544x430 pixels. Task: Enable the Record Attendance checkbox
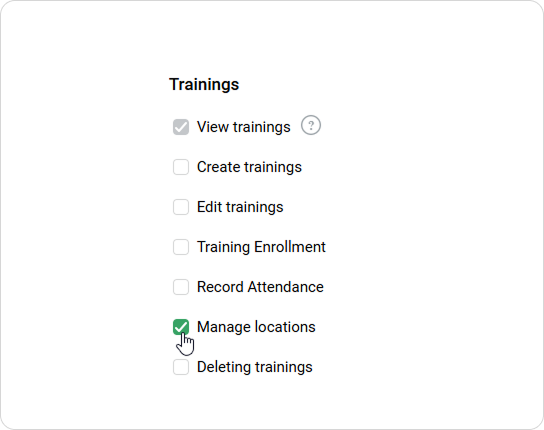pos(181,287)
